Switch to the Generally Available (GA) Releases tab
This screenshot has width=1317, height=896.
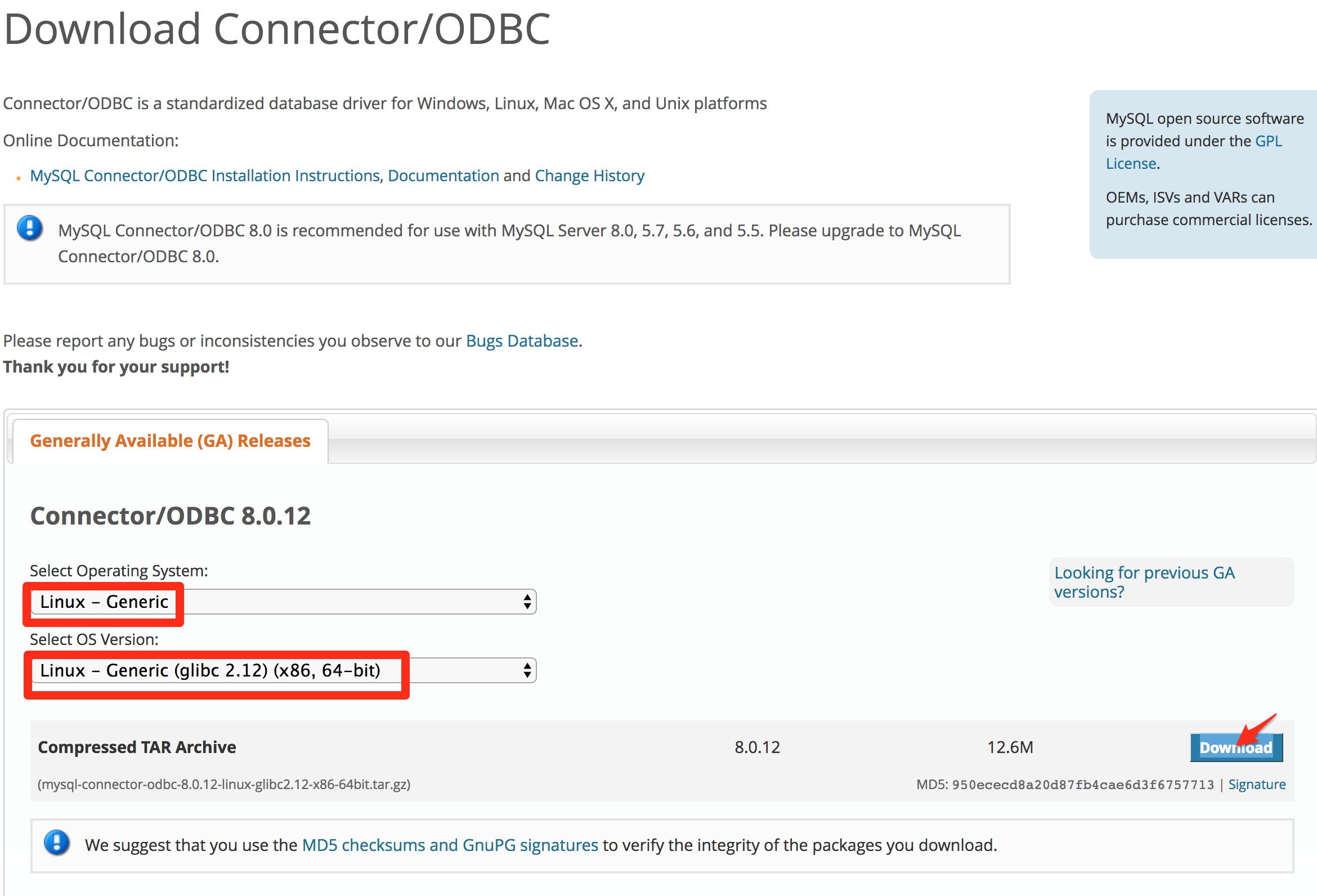coord(170,441)
